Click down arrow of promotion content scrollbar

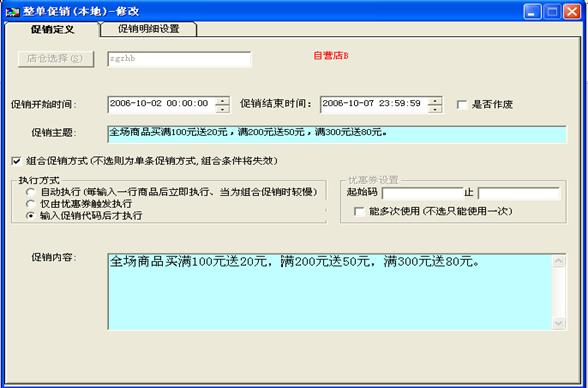[558, 323]
